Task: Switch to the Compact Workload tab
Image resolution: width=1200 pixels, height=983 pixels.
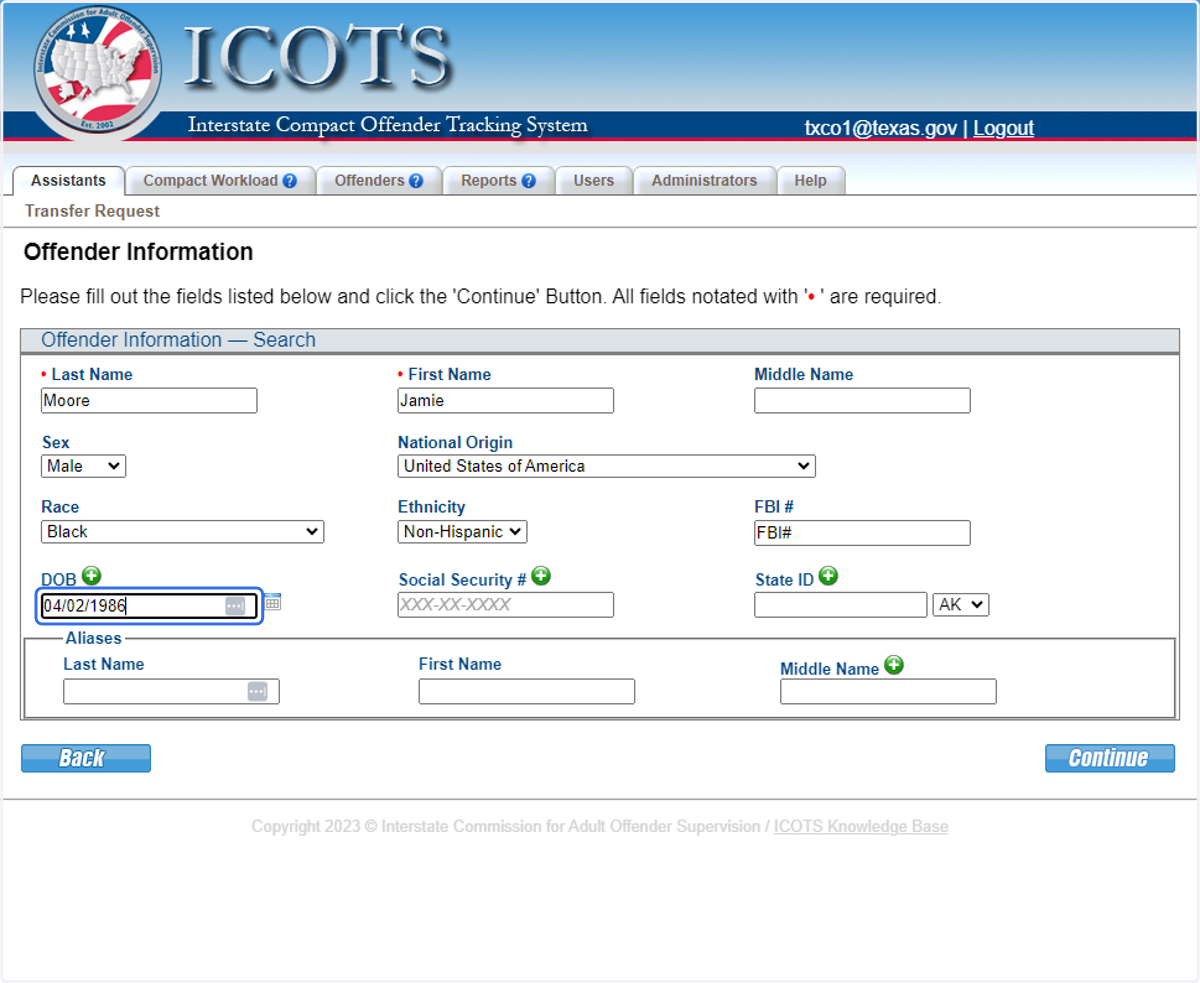Action: 221,181
